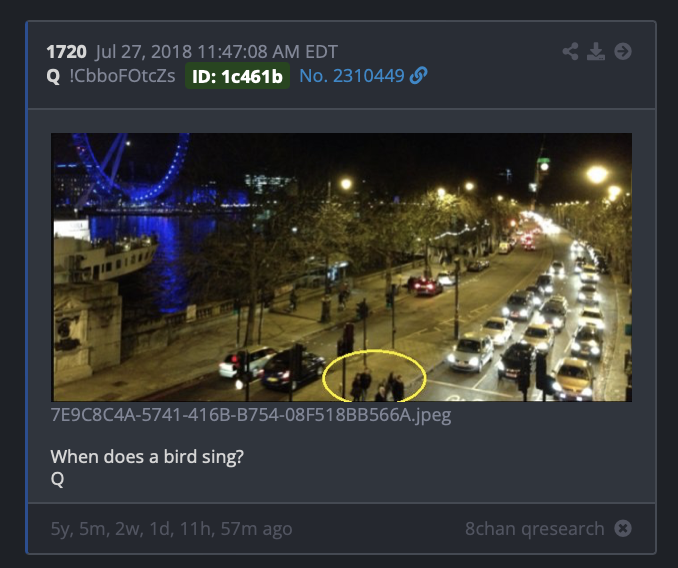Click the 7E9C8C4A jpeg filename
Viewport: 678px width, 568px height.
click(251, 415)
